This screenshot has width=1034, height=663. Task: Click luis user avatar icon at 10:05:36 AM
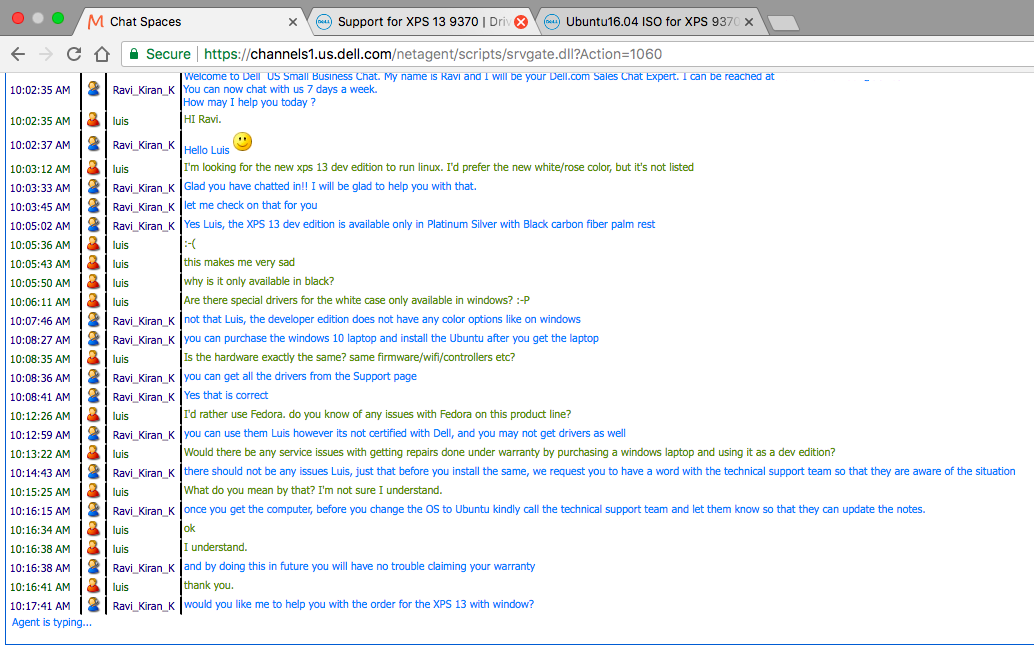(x=94, y=243)
